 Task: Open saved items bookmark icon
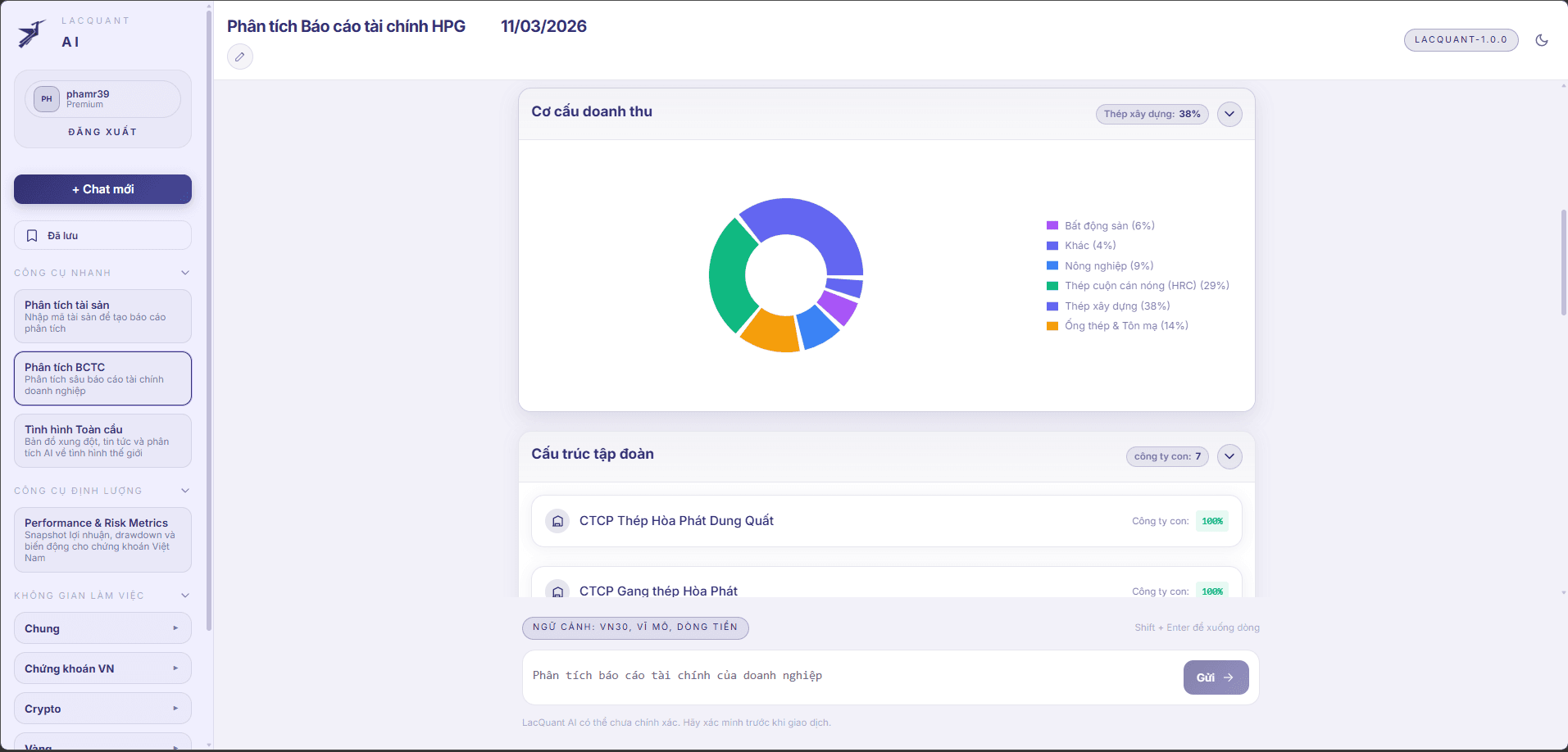coord(32,236)
